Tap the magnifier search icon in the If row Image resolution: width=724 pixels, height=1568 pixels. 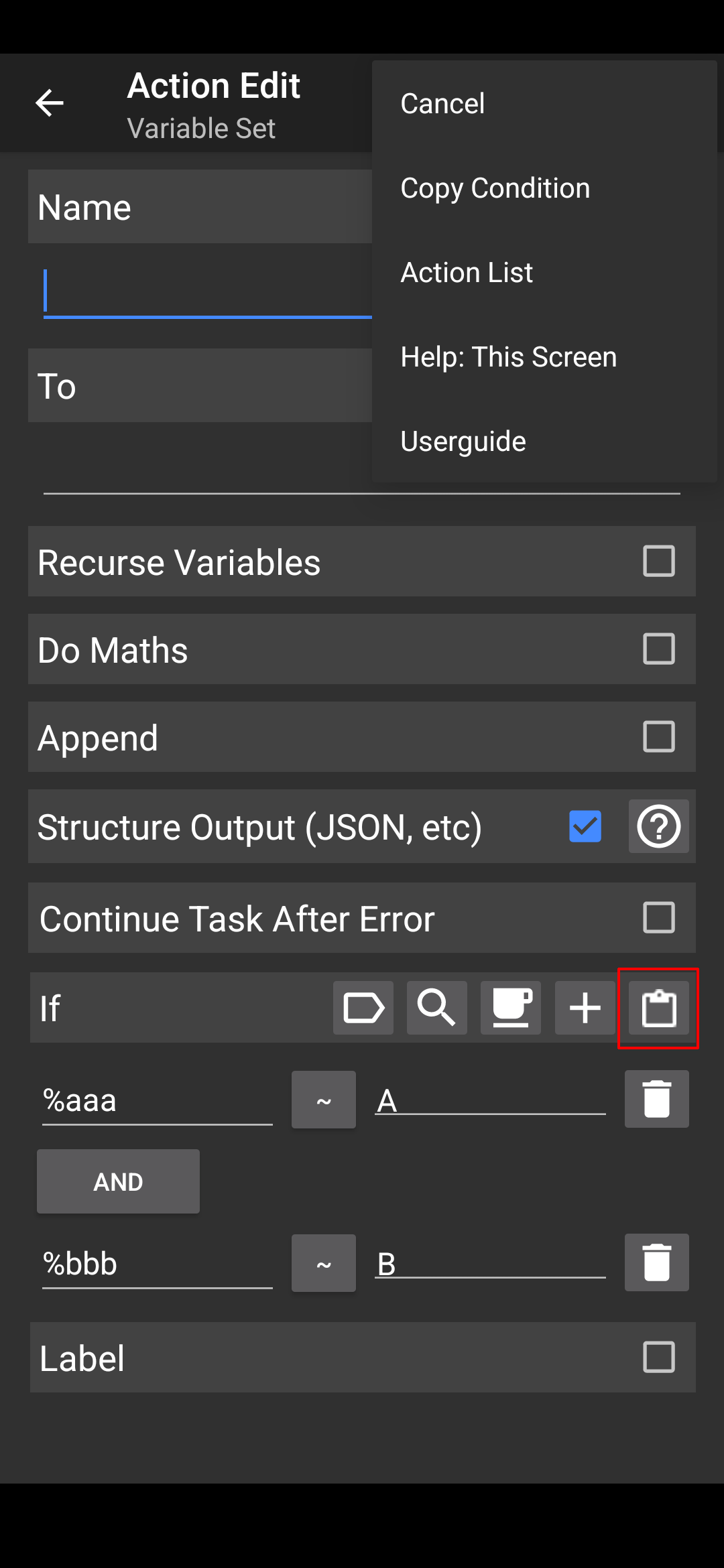(437, 1008)
